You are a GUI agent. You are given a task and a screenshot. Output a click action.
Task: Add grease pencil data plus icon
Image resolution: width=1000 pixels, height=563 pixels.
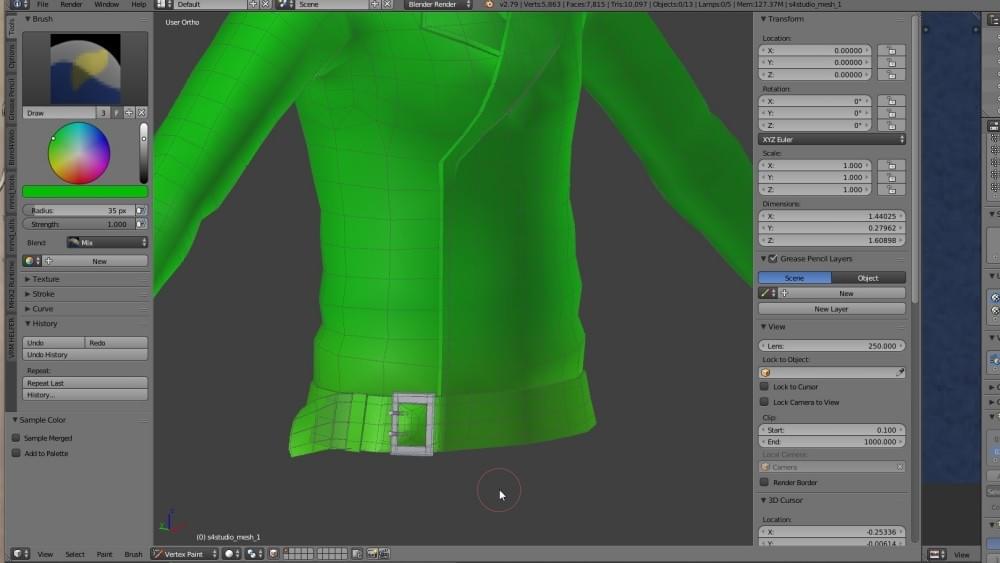click(x=784, y=293)
